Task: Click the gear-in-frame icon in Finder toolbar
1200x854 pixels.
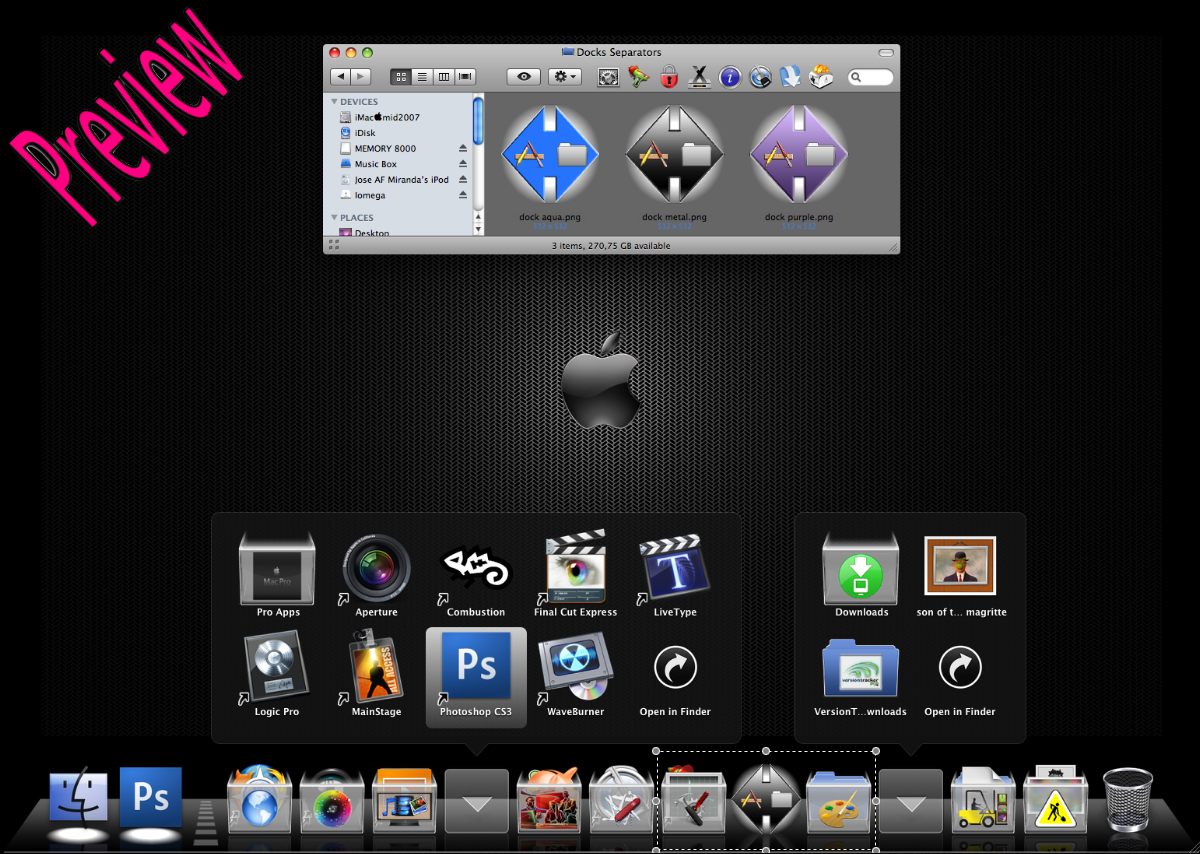Action: pos(608,77)
